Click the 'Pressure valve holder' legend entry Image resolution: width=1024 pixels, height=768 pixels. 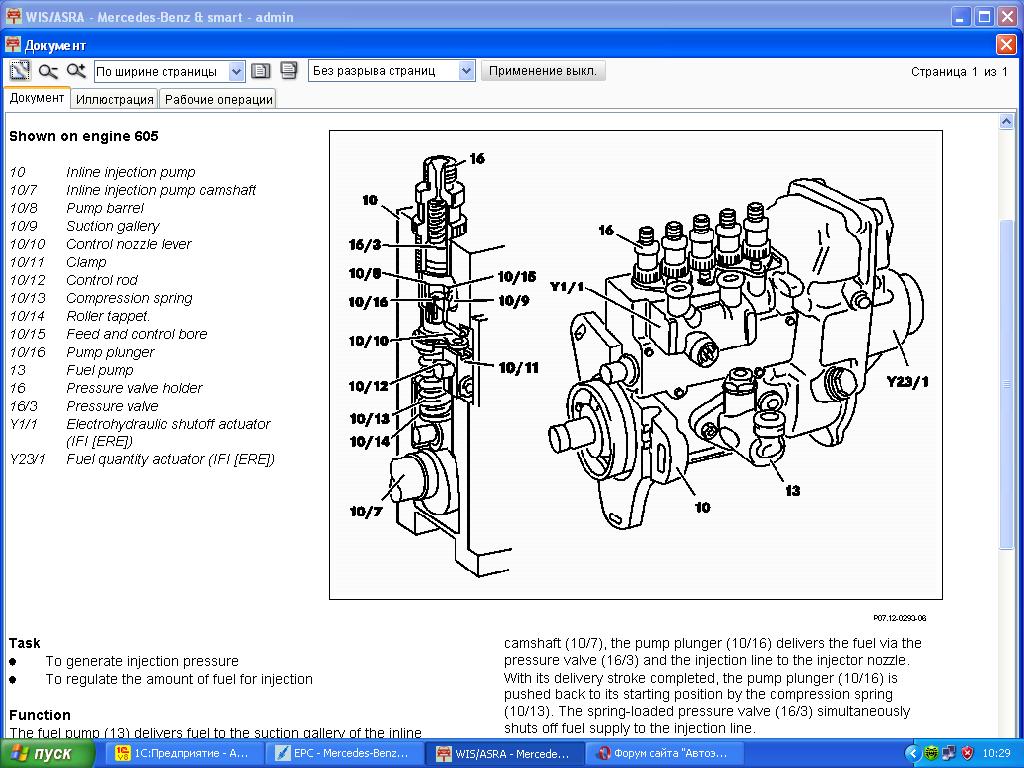[x=134, y=388]
